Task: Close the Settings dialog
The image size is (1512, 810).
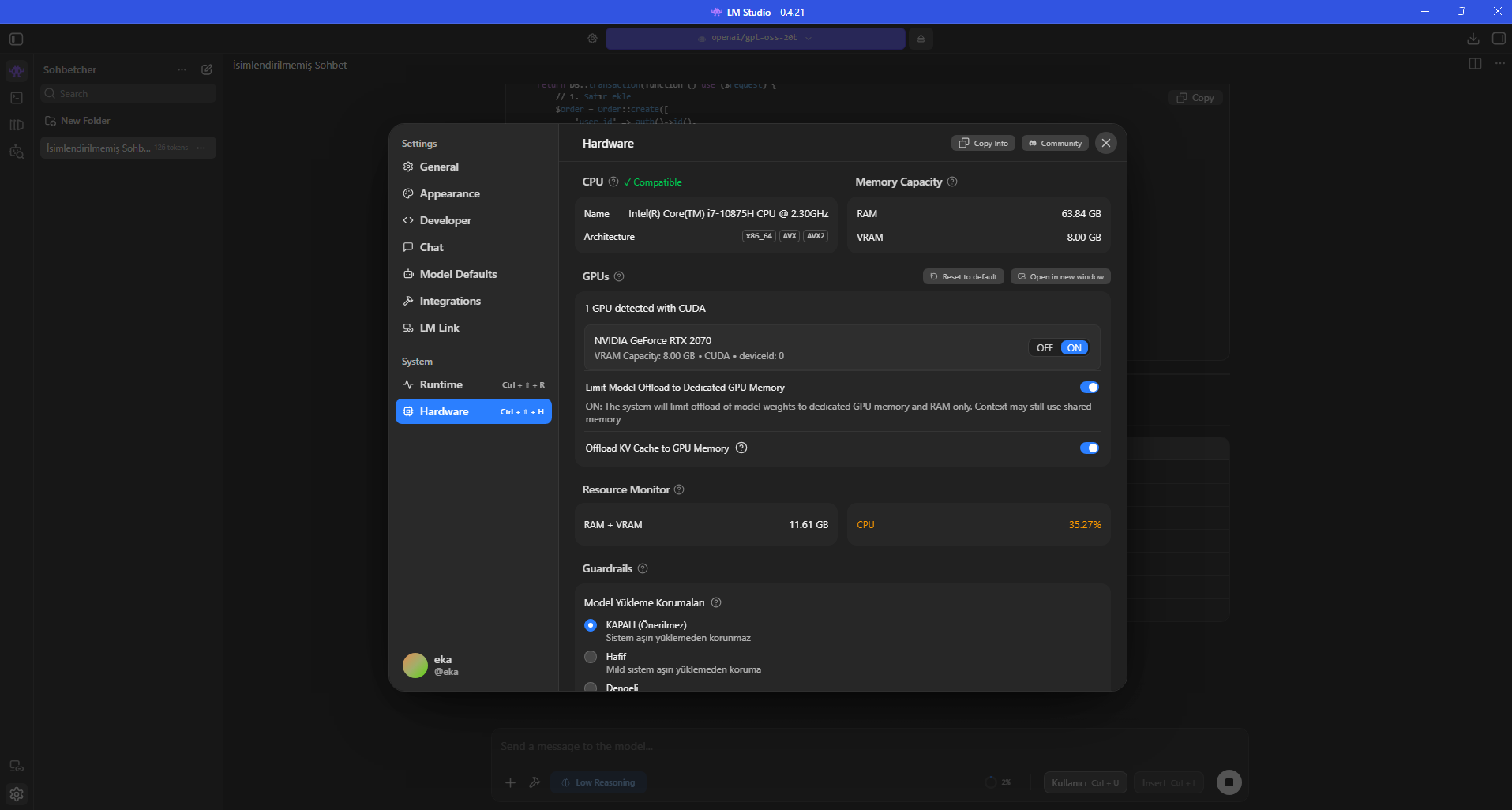Action: point(1106,143)
